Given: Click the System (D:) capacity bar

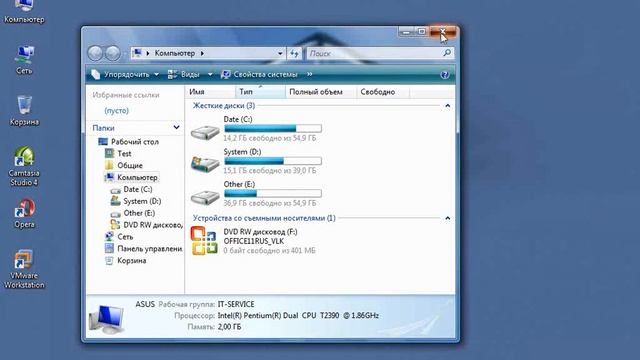Looking at the screenshot, I should [273, 161].
